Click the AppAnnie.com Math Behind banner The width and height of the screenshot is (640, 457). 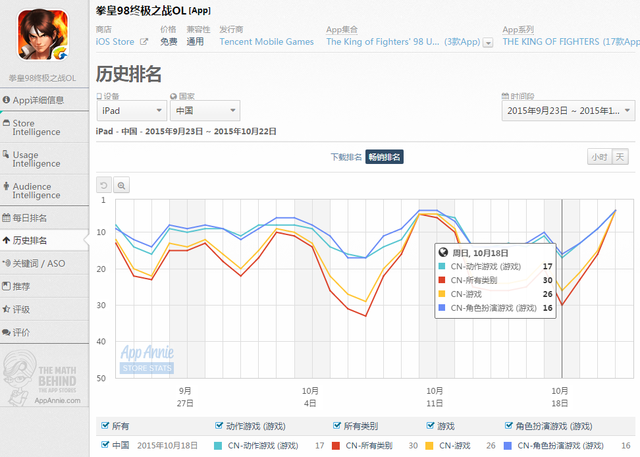tap(43, 377)
